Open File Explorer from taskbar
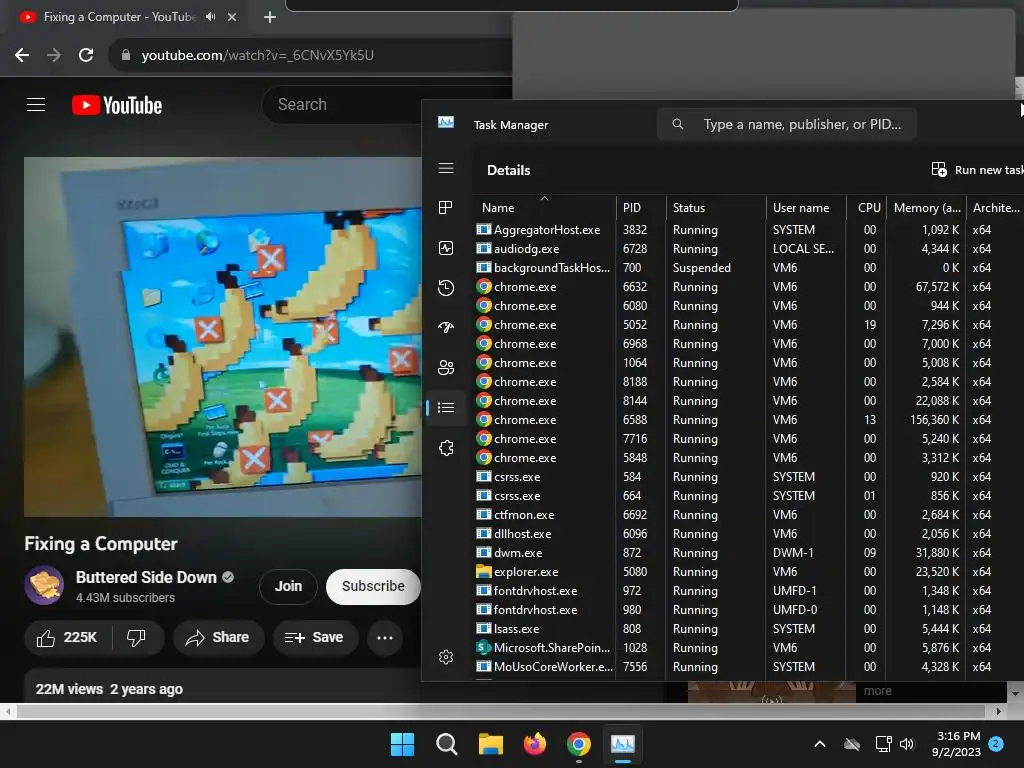 coord(490,744)
